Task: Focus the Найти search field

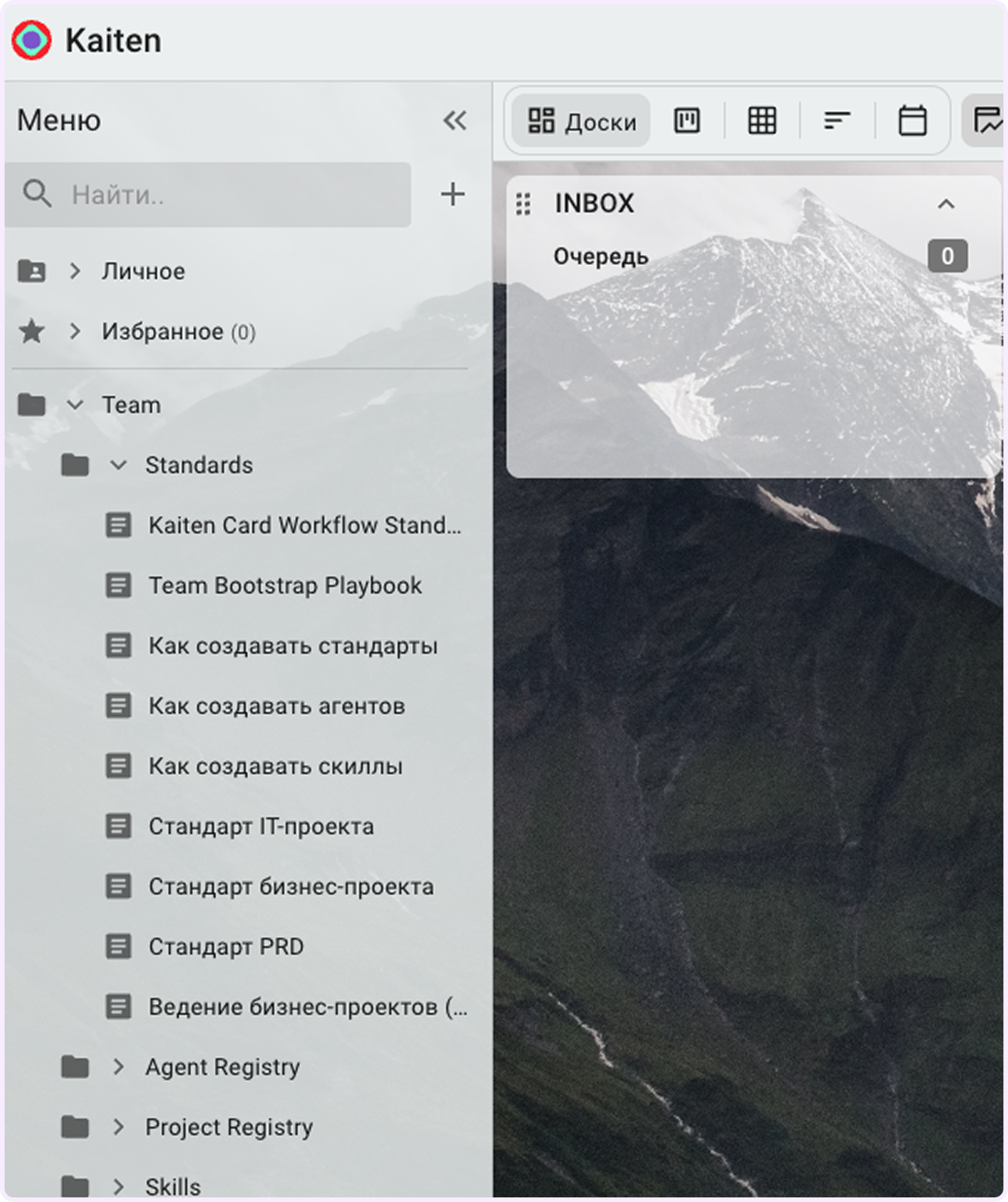Action: (208, 195)
